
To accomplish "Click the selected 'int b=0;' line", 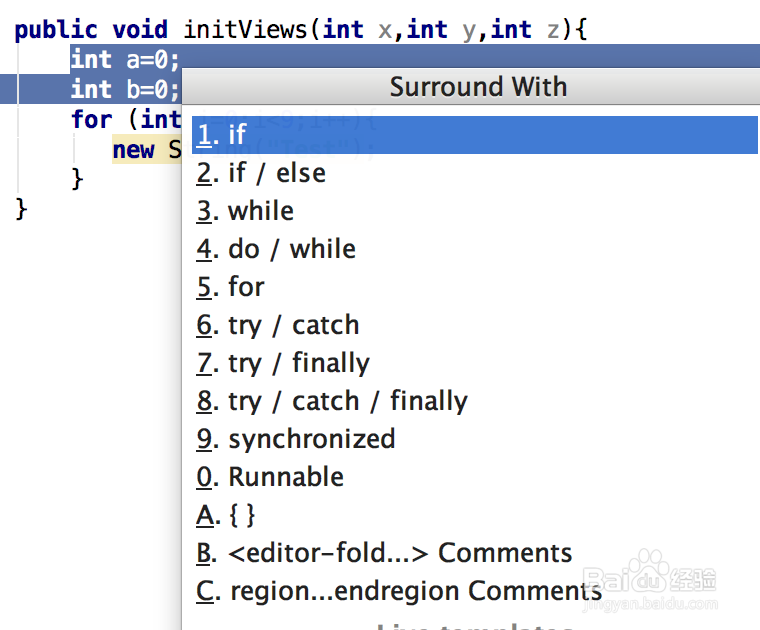I will [x=125, y=90].
